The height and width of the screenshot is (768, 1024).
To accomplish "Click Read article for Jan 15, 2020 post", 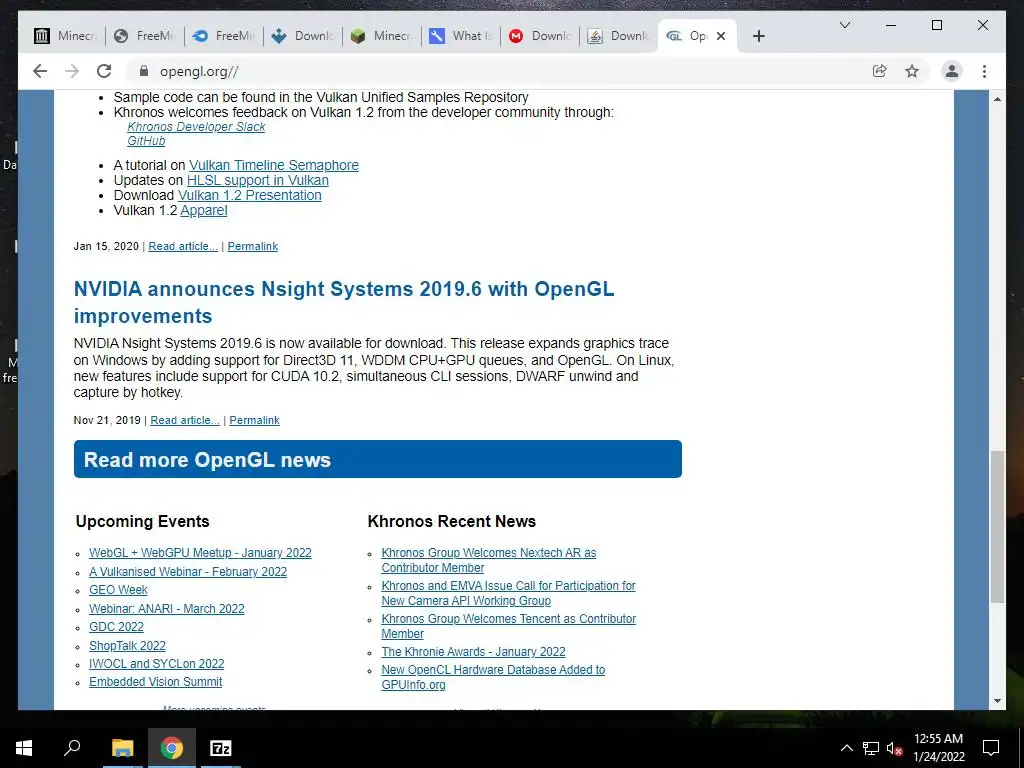I will click(x=183, y=246).
